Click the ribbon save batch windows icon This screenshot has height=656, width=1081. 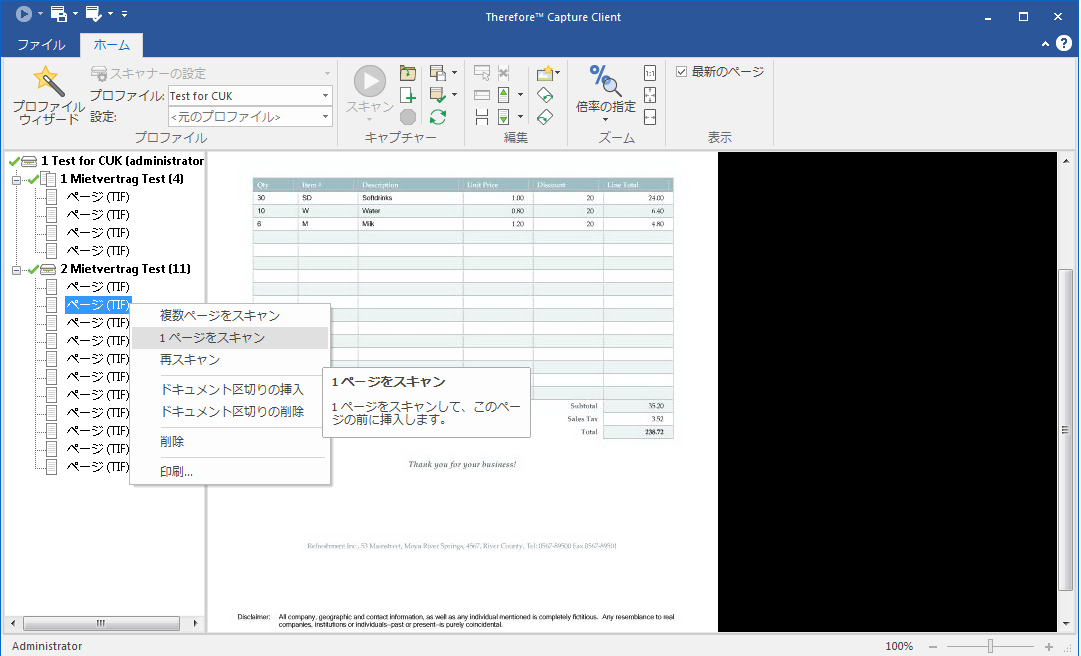pyautogui.click(x=438, y=72)
